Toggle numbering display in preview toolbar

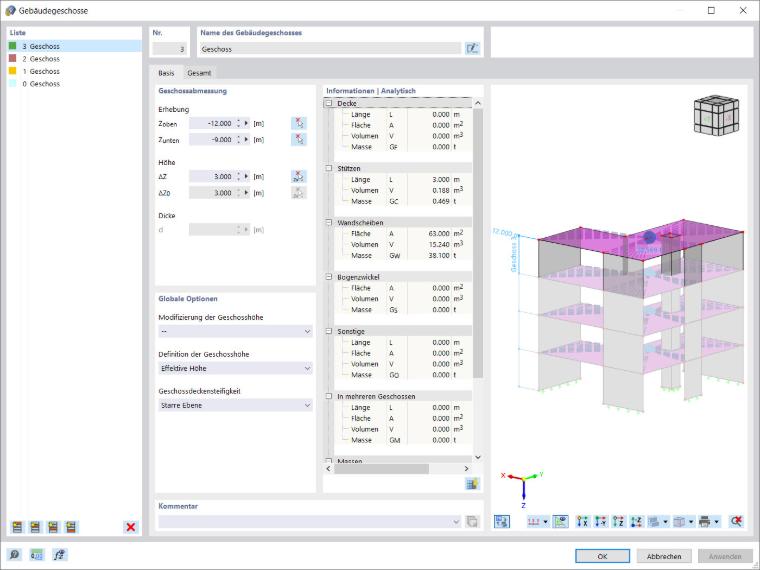[x=533, y=522]
